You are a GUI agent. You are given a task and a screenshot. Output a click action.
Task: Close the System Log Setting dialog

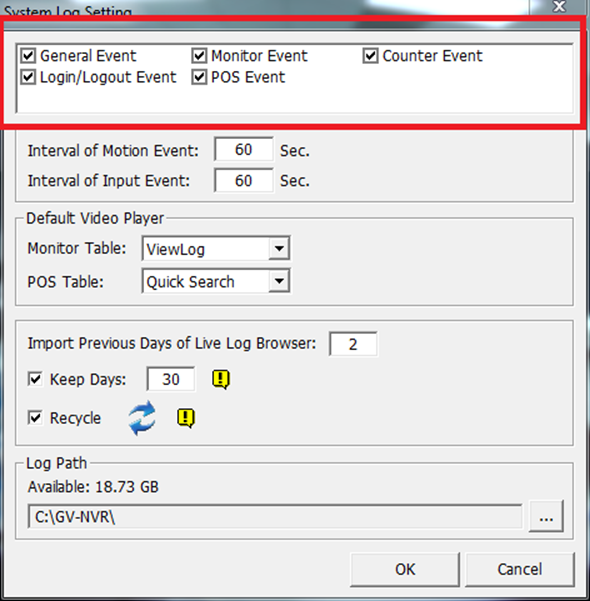pos(560,6)
